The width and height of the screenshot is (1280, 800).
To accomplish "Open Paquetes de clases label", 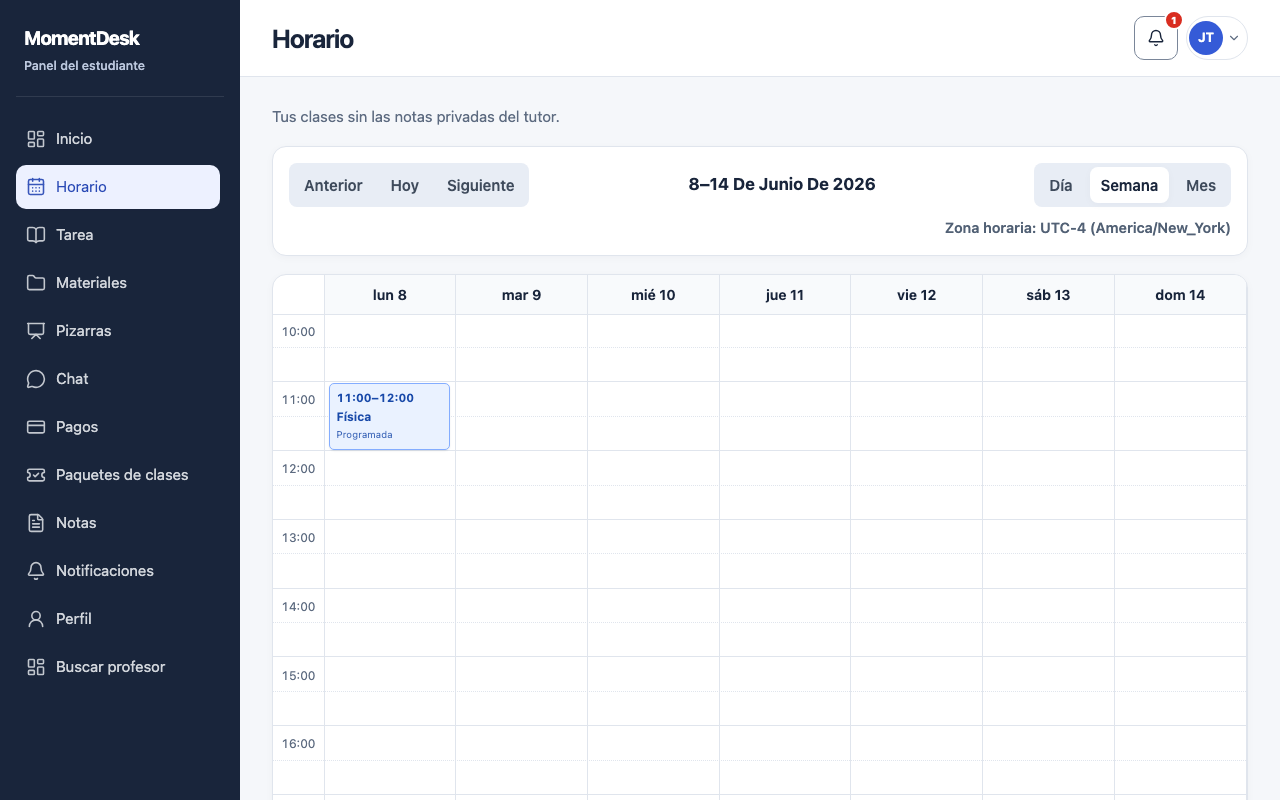I will pos(122,475).
